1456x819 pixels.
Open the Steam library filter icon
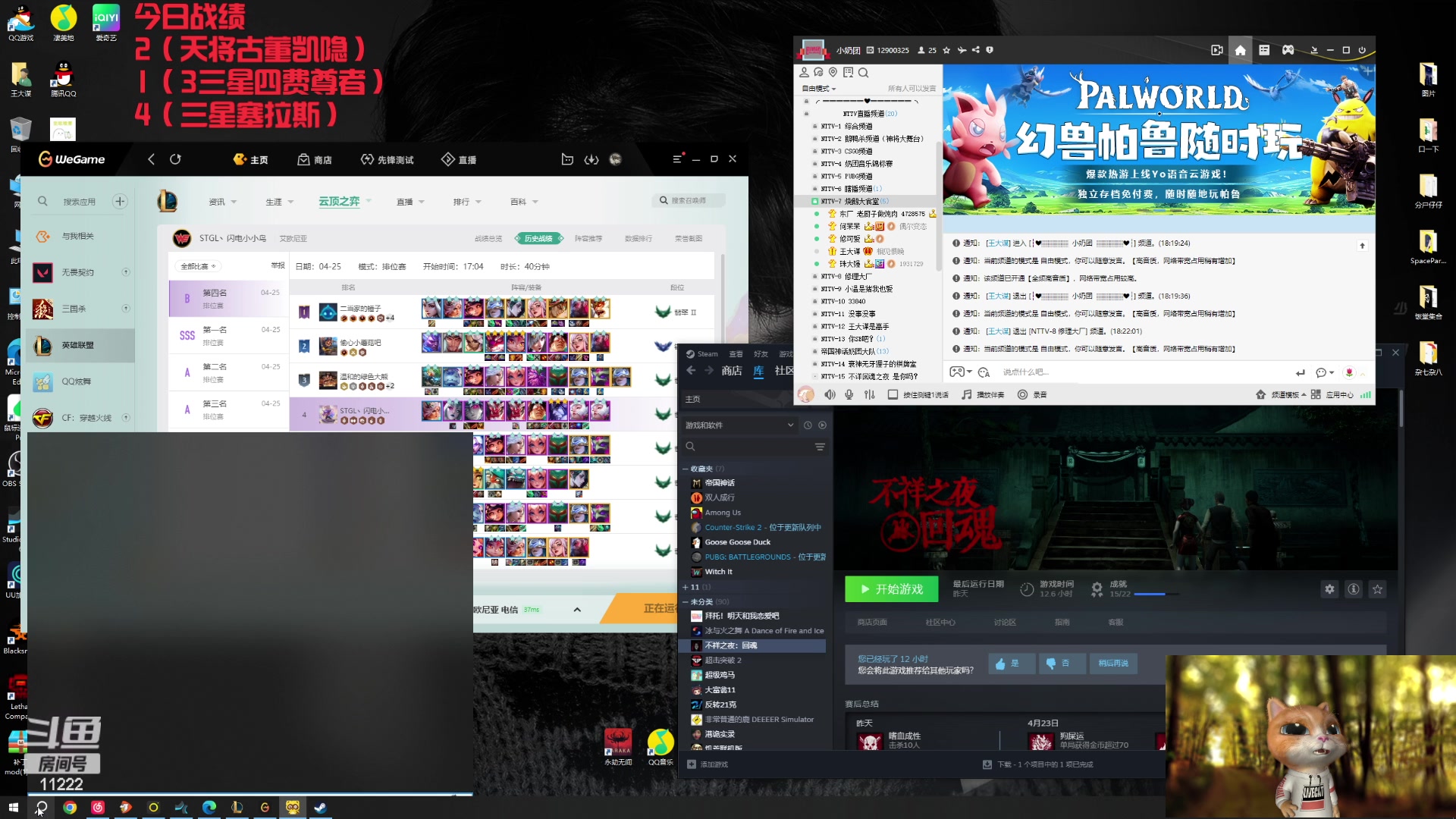(820, 447)
